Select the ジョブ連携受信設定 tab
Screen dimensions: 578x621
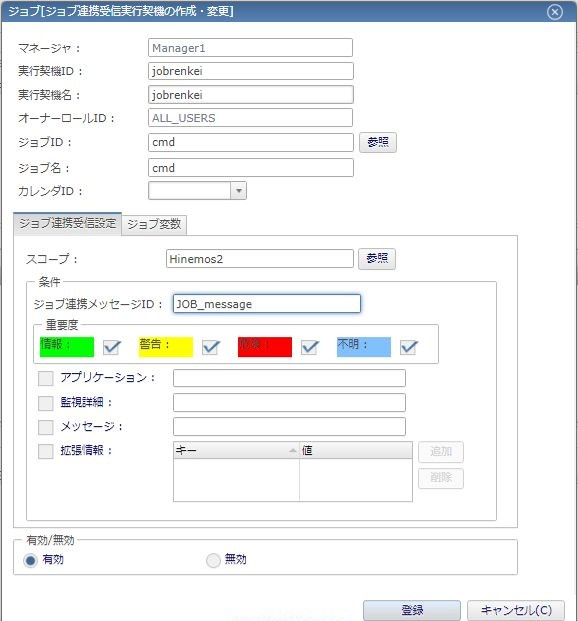[67, 224]
